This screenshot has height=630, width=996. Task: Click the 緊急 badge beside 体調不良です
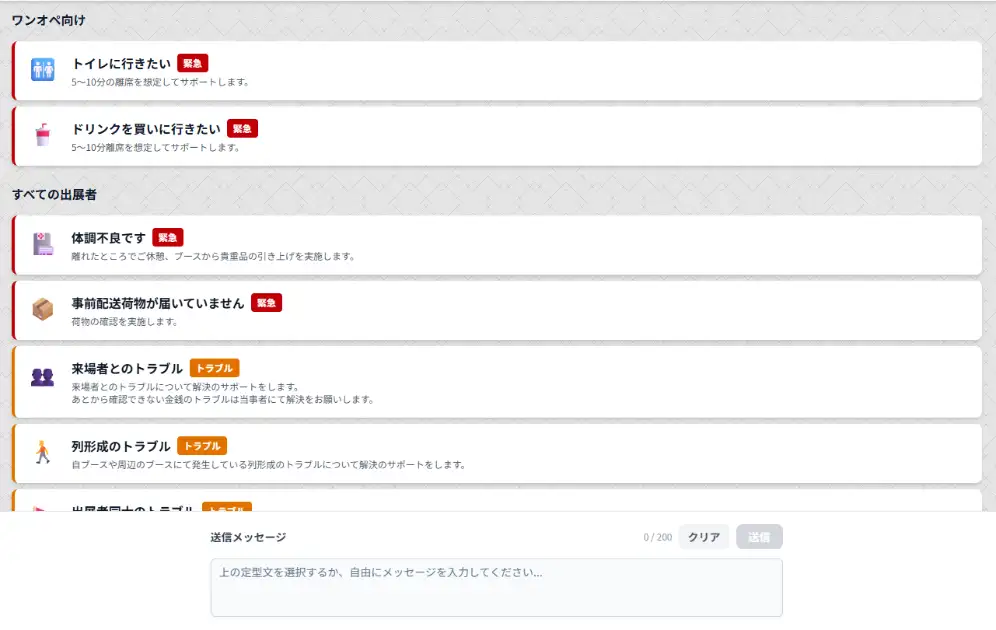(x=168, y=238)
